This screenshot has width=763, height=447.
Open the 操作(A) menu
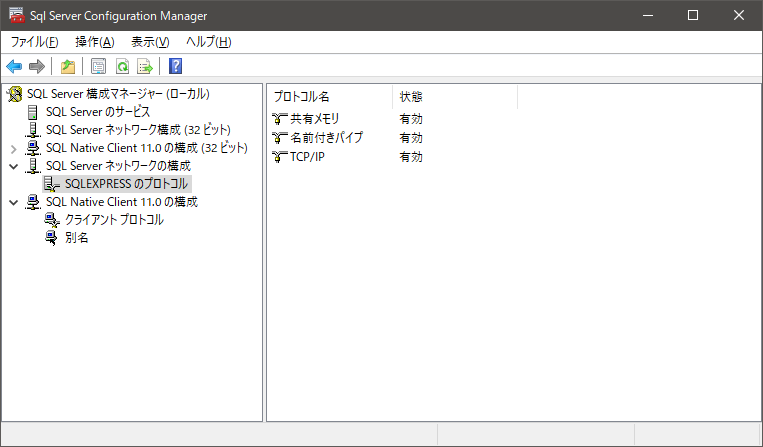pyautogui.click(x=94, y=42)
